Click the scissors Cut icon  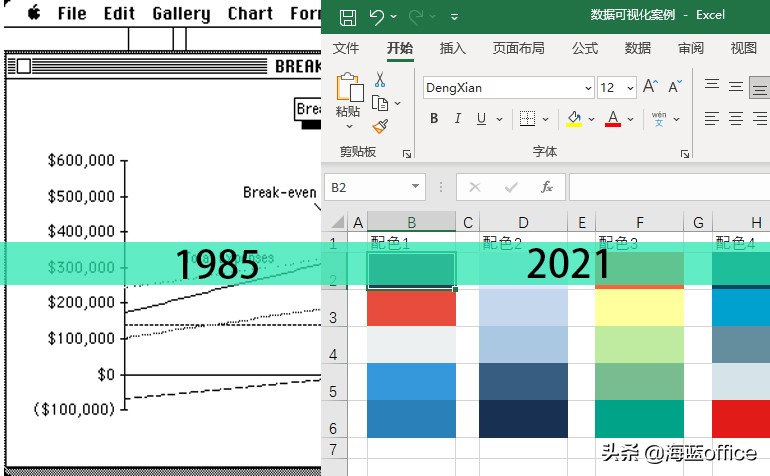click(x=380, y=79)
